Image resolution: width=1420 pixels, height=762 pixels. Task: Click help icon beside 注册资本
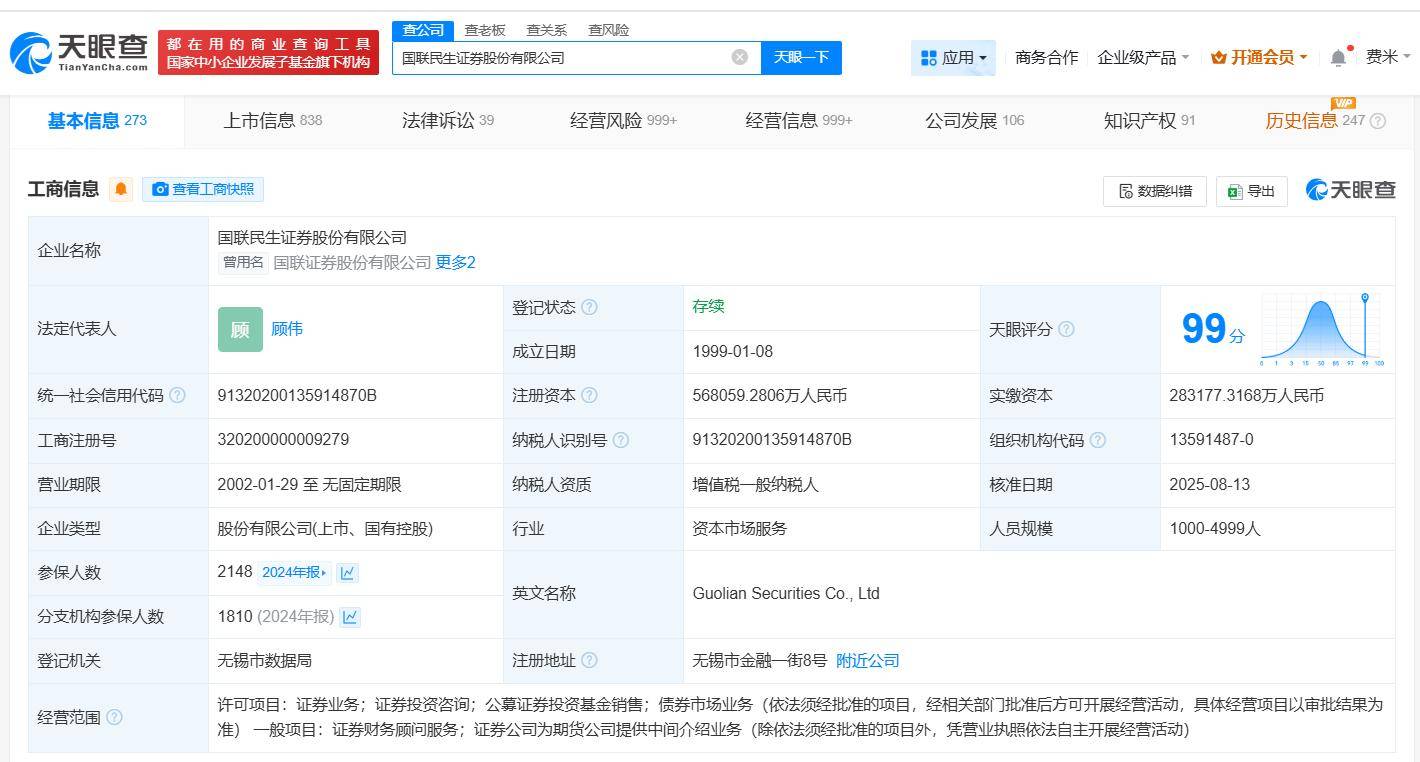click(589, 396)
